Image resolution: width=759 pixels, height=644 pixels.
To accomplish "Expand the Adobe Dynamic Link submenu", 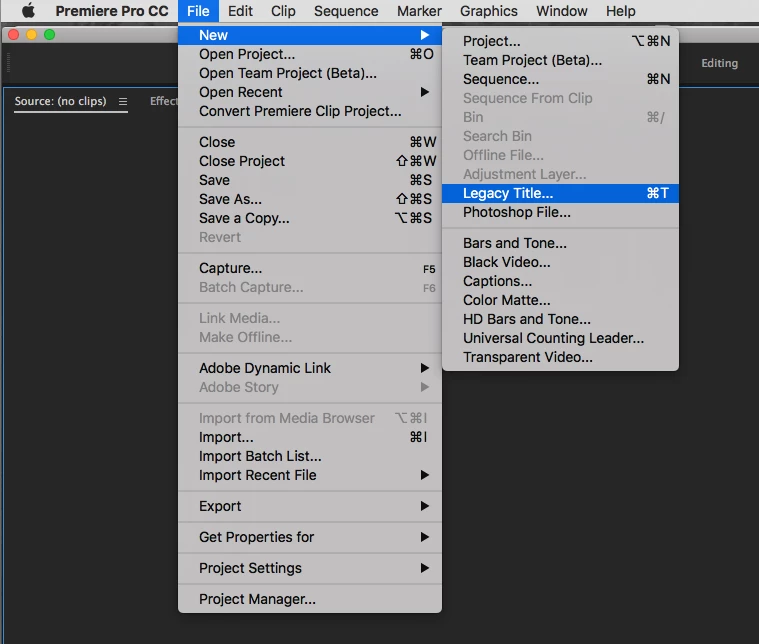I will click(x=310, y=368).
